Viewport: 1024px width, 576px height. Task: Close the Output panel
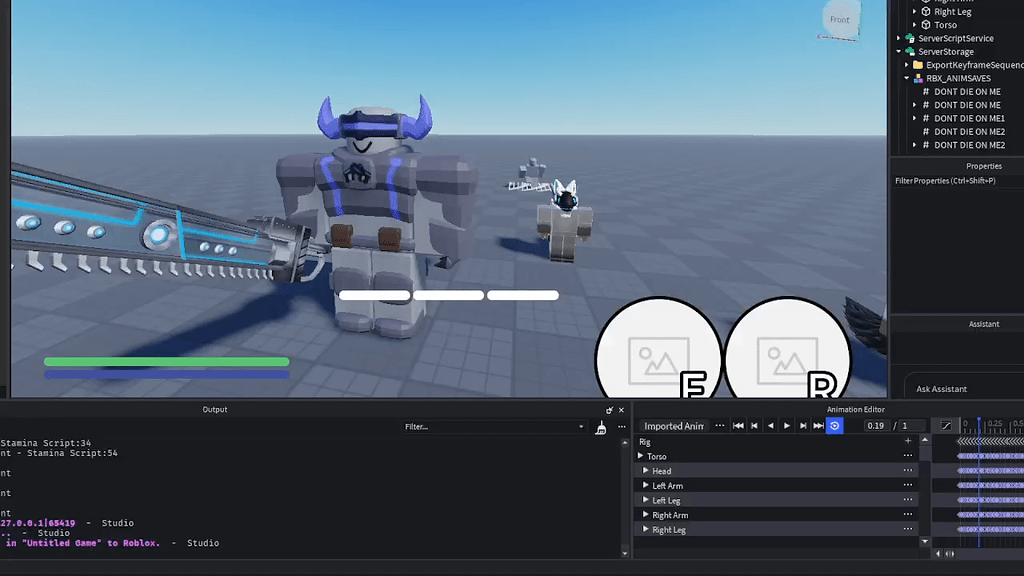[x=621, y=410]
